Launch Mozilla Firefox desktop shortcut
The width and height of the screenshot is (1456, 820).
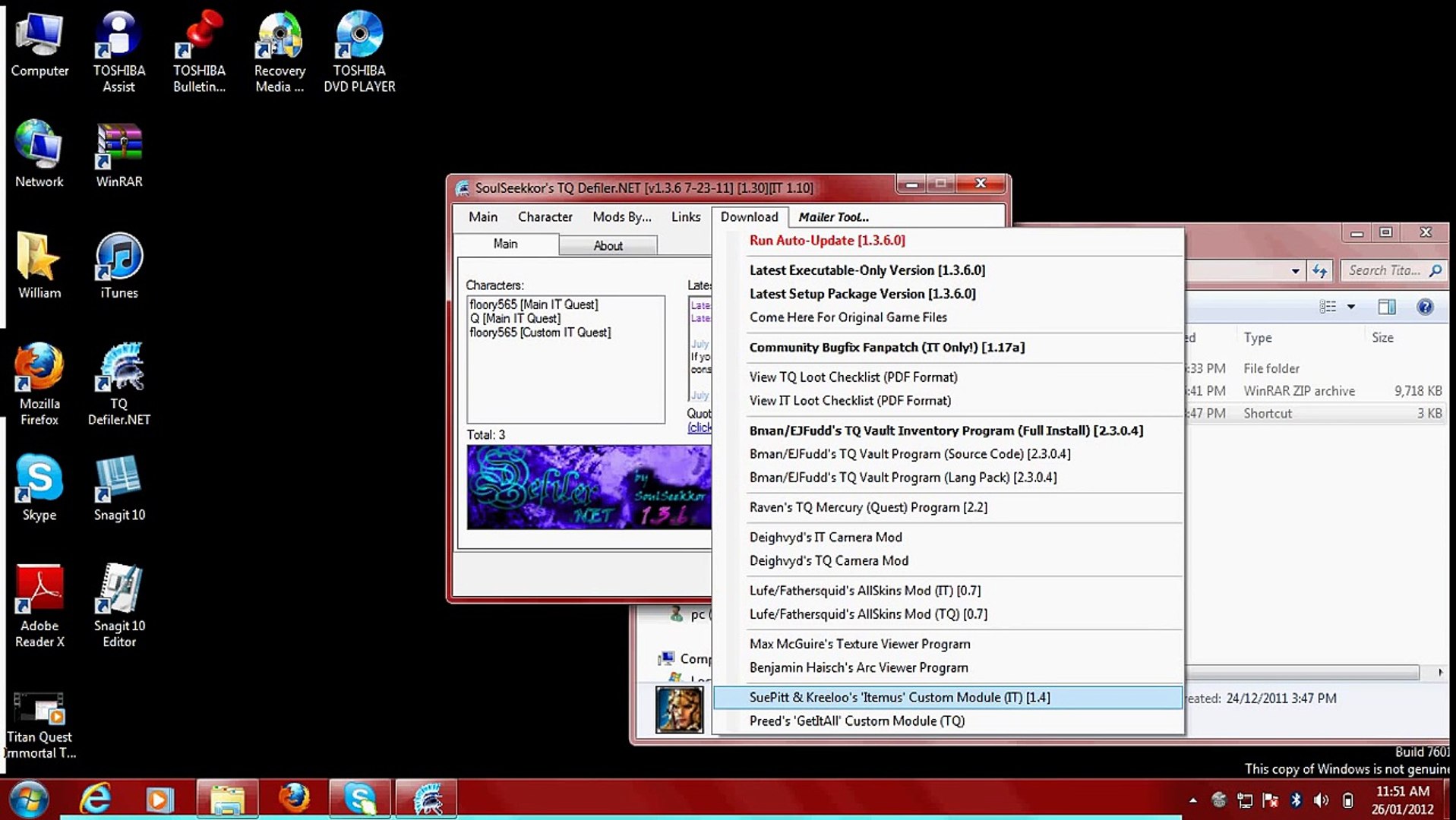[39, 384]
